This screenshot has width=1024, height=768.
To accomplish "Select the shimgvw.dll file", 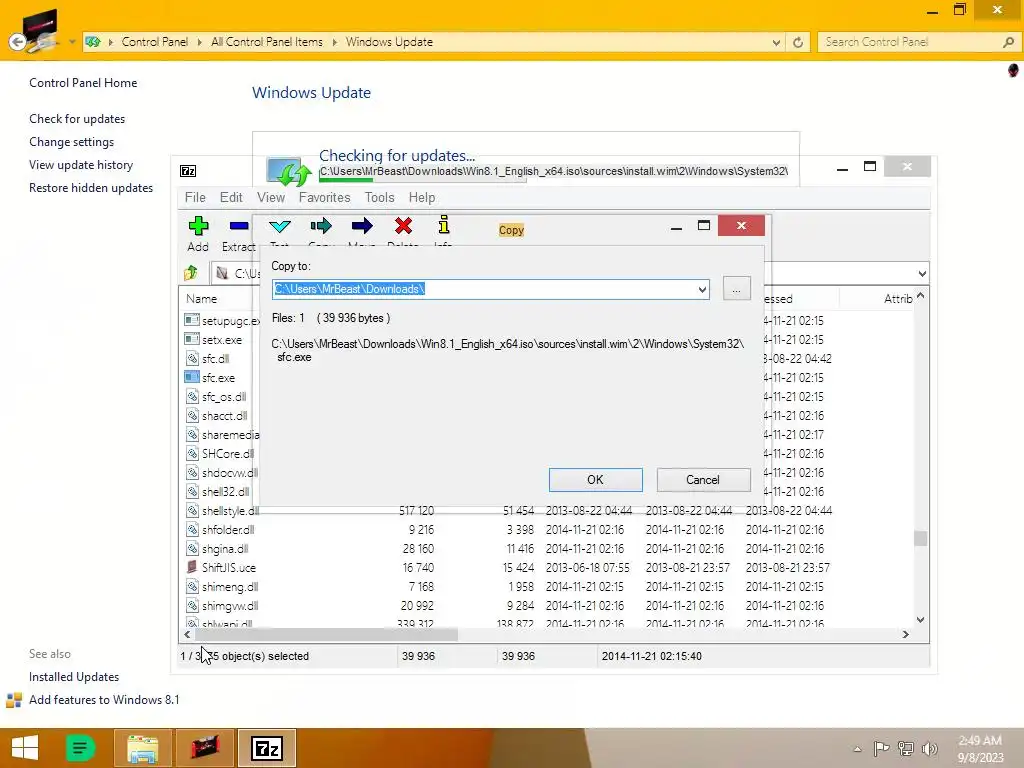I will 229,605.
